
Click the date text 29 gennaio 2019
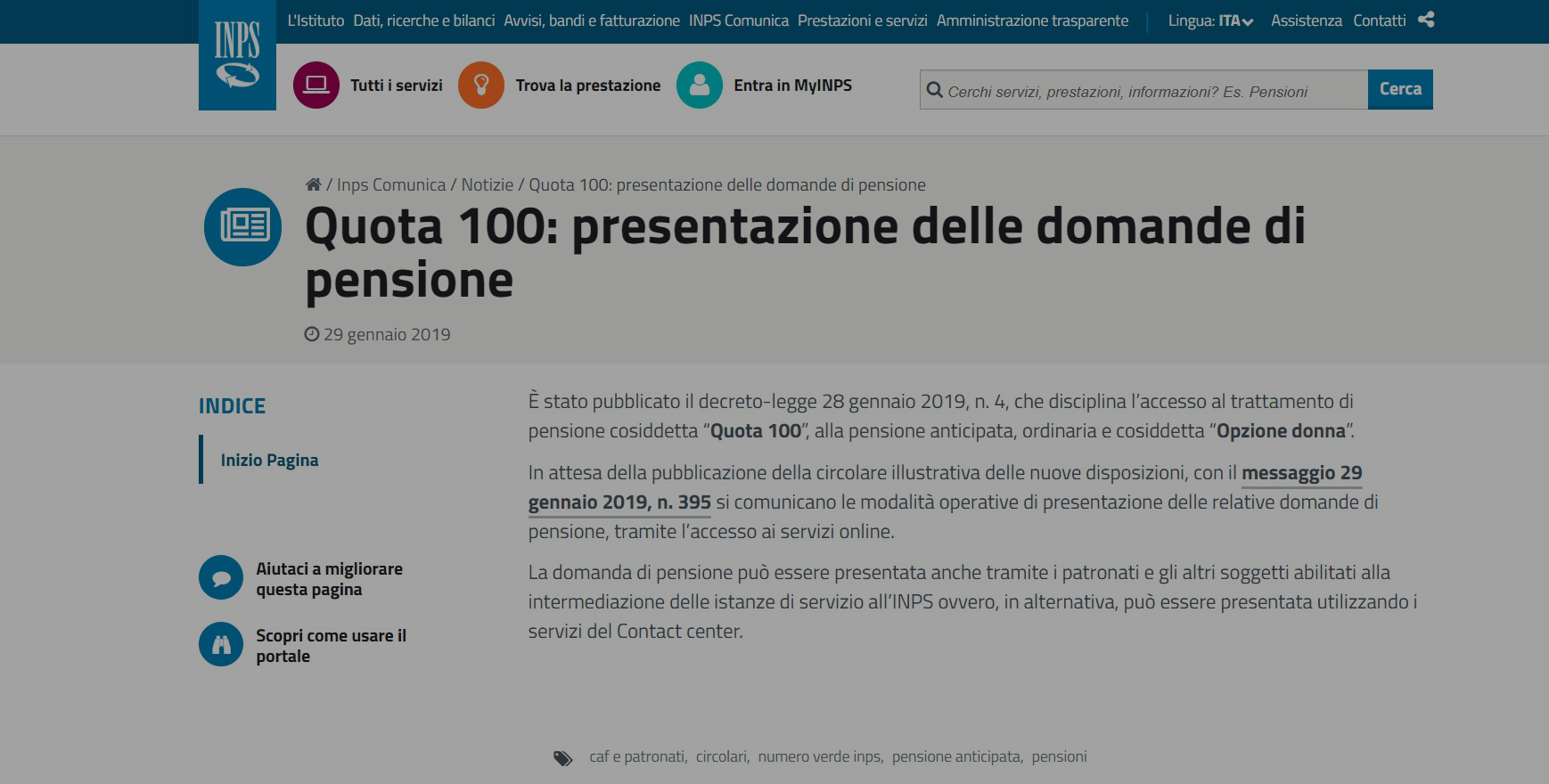[x=387, y=334]
